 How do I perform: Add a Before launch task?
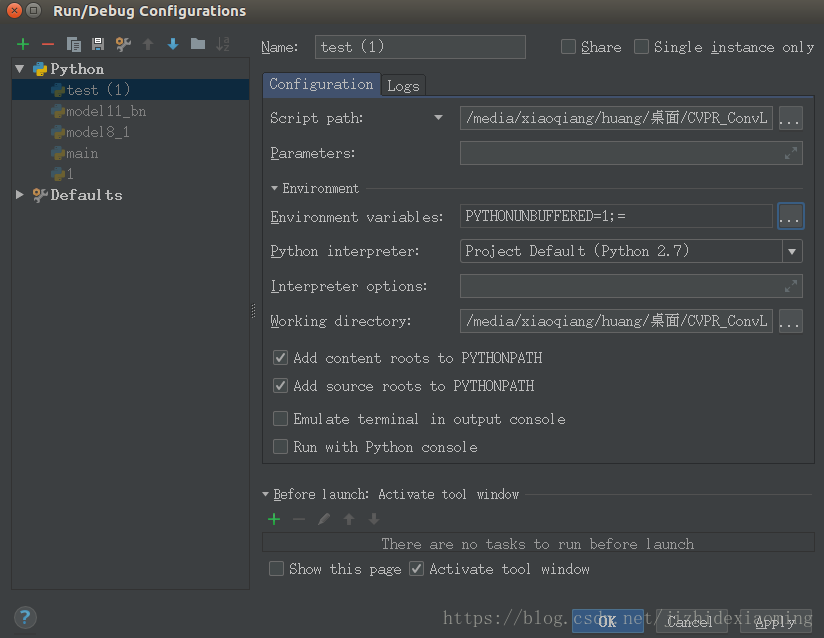[274, 519]
